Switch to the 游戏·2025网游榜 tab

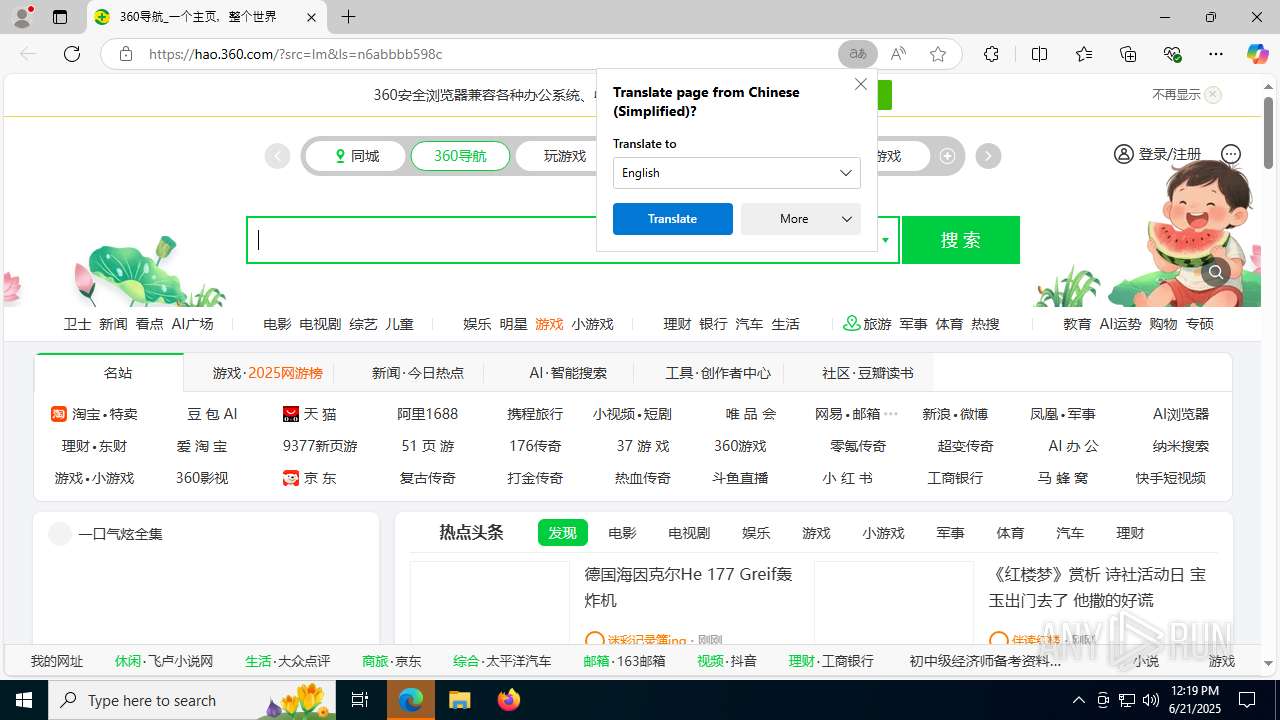(x=267, y=373)
